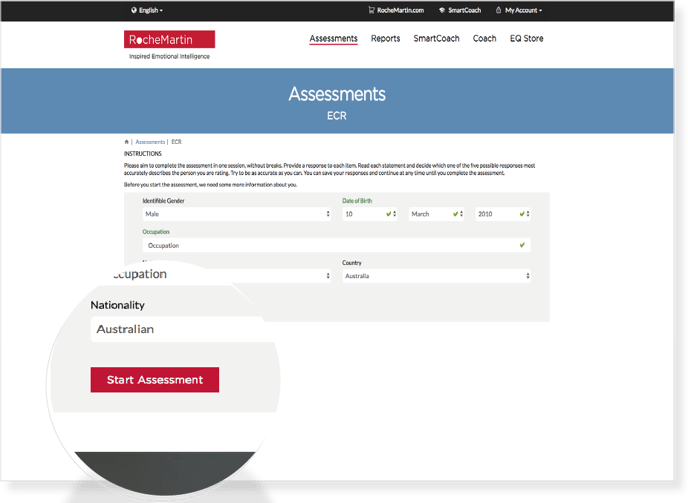This screenshot has height=503, width=688.
Task: Open the SmartCoach main menu item
Action: (436, 39)
